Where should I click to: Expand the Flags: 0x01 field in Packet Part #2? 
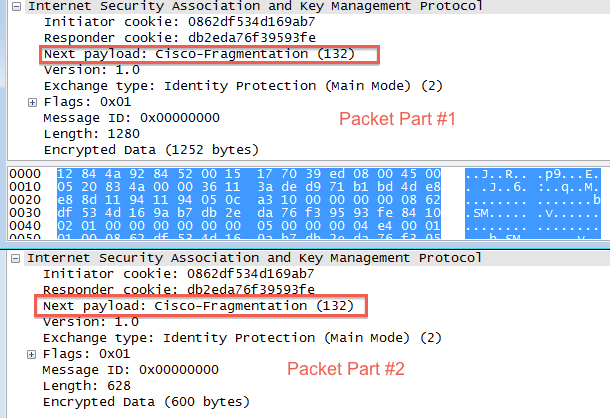coord(32,353)
